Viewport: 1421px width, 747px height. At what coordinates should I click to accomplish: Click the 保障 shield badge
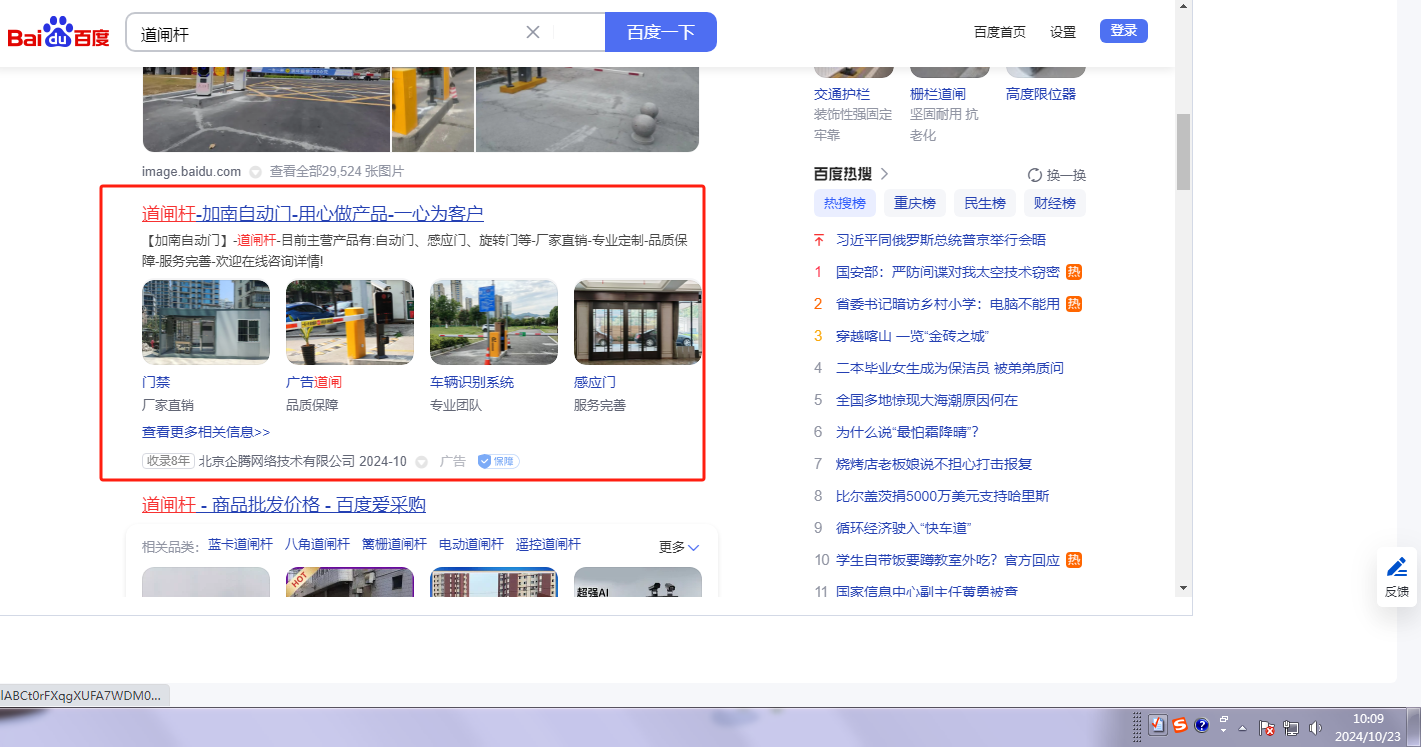pos(498,461)
